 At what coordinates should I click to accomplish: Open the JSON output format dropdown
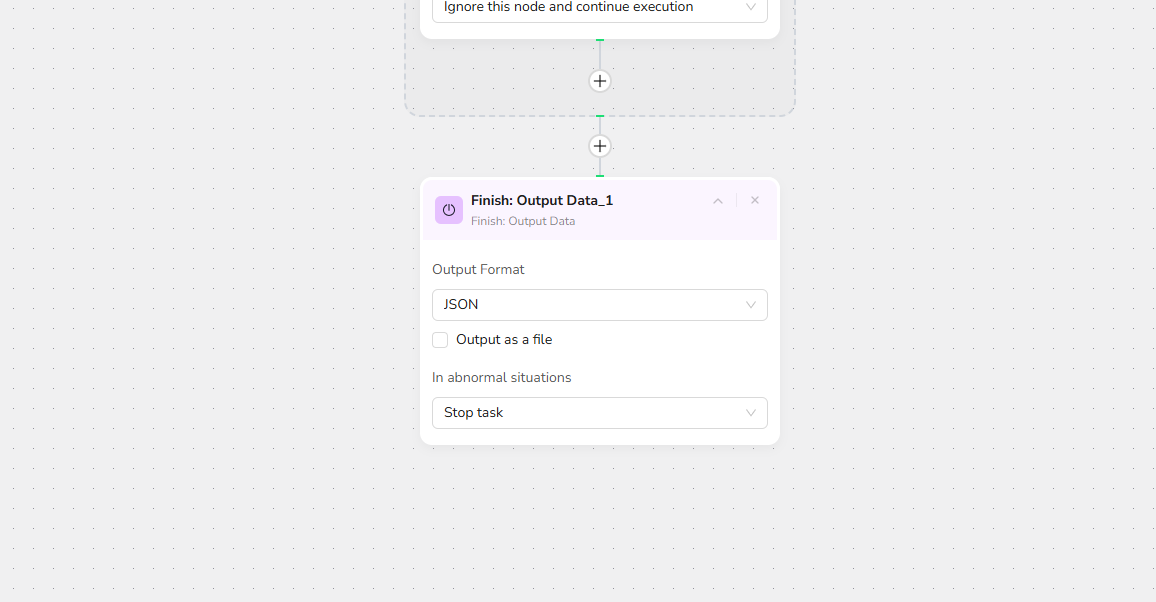click(x=599, y=305)
